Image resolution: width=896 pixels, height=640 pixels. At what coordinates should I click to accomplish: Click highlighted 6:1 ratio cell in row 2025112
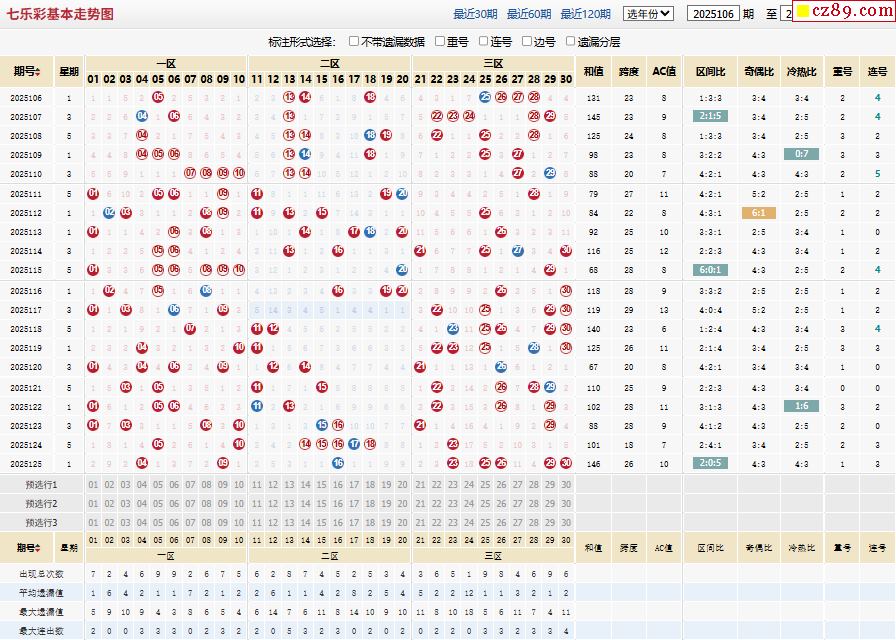[758, 213]
